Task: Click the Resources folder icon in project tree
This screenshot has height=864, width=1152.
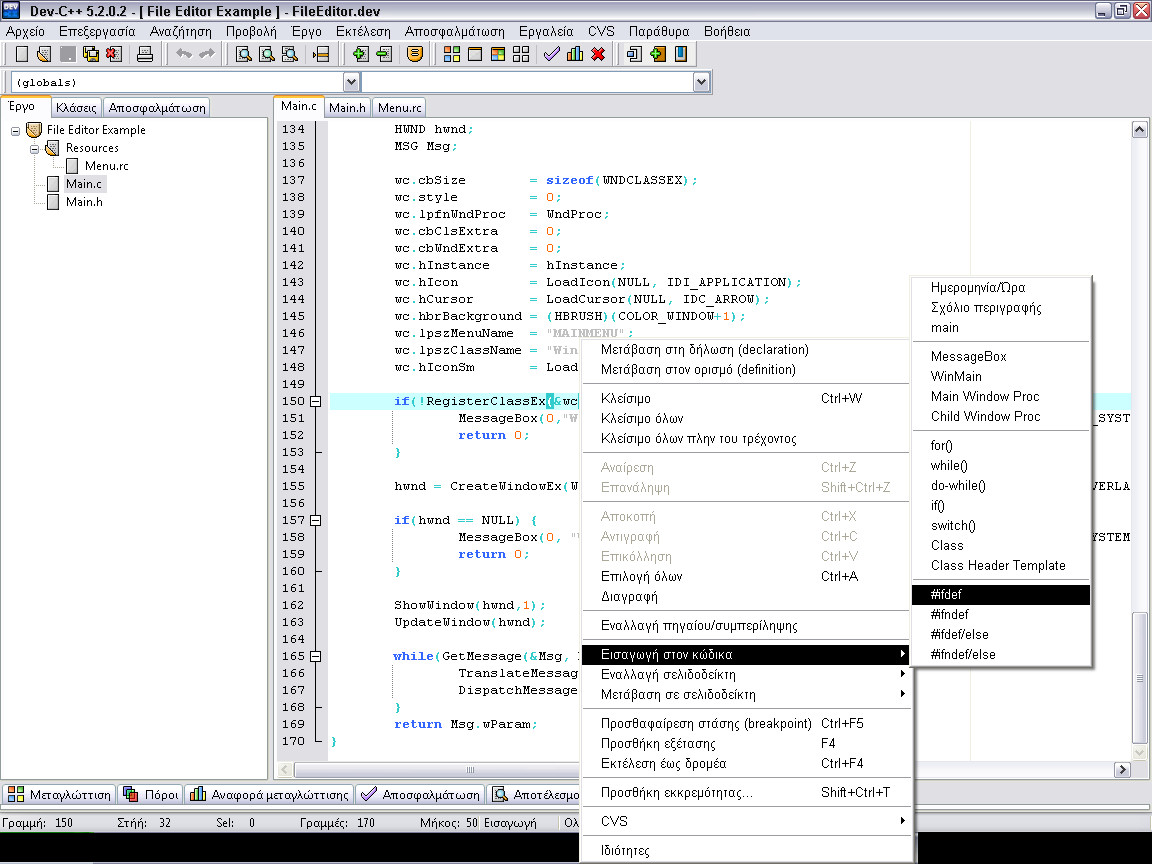Action: (52, 148)
